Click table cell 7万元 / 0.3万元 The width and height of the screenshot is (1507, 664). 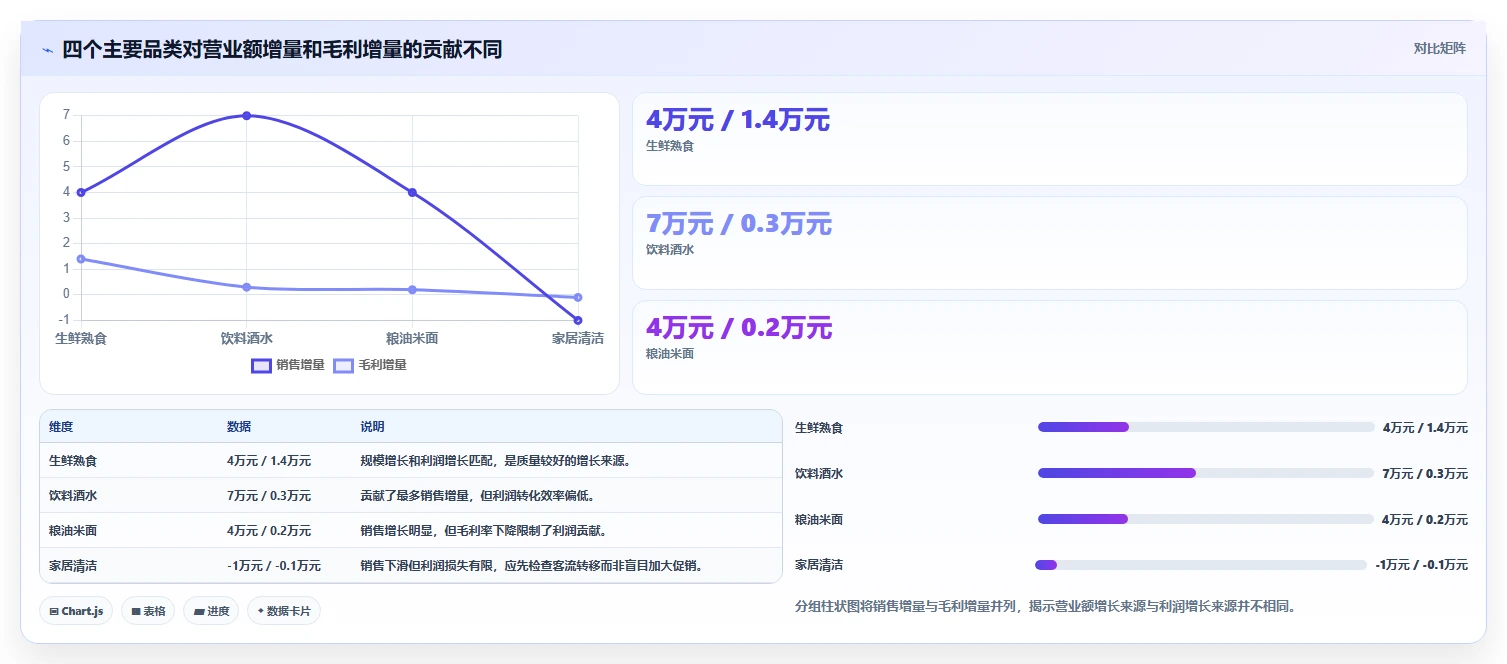(x=269, y=496)
